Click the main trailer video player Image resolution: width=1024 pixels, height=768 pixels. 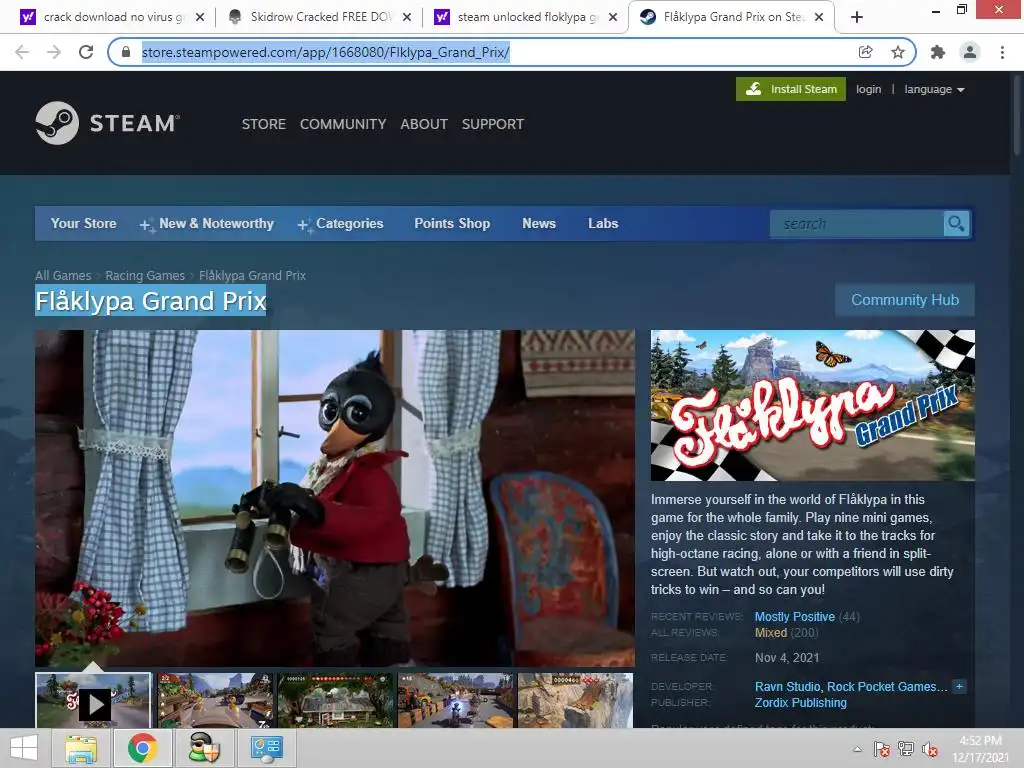click(335, 498)
